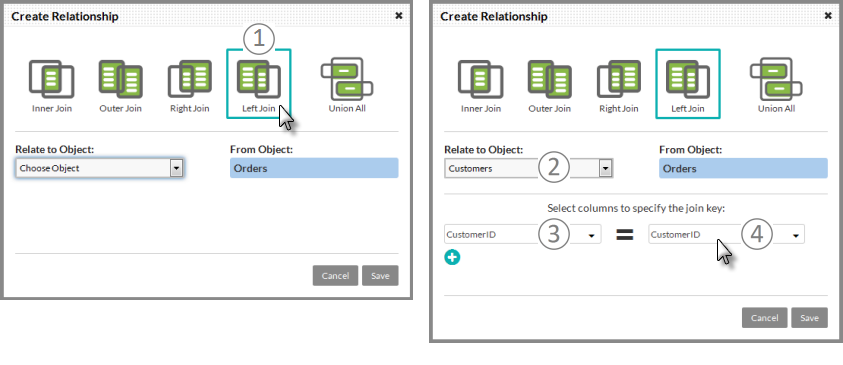This screenshot has width=843, height=365.
Task: Click Cancel in the right dialog
Action: 765,318
